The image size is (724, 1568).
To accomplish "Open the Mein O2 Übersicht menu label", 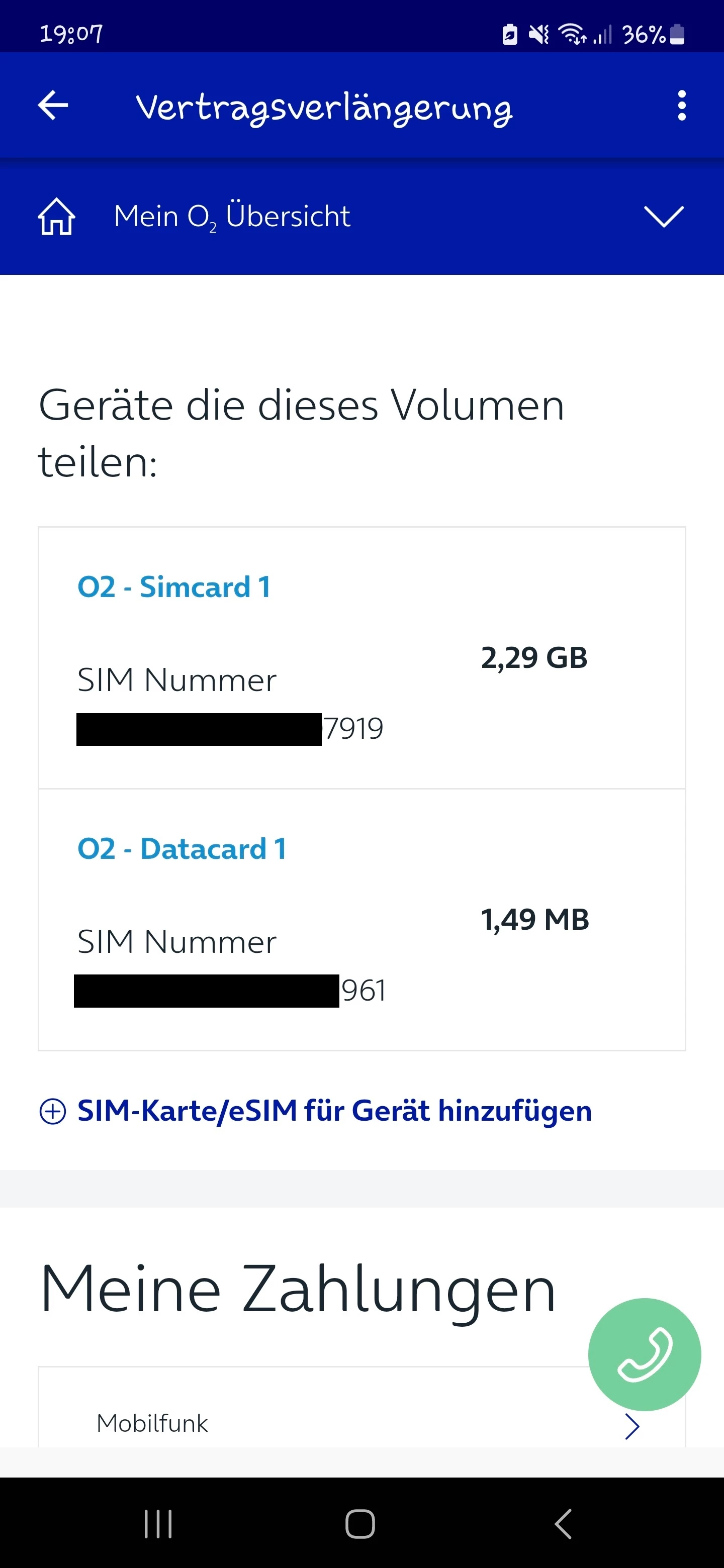I will (x=232, y=217).
